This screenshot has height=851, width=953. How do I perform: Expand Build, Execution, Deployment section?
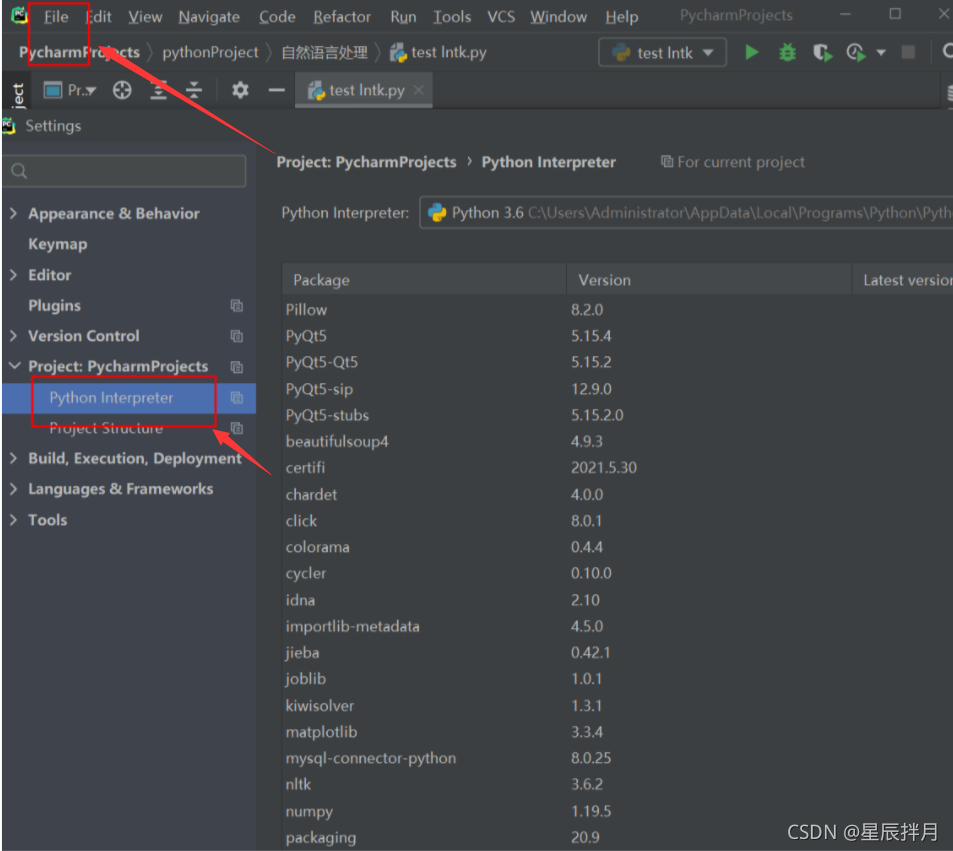point(13,458)
